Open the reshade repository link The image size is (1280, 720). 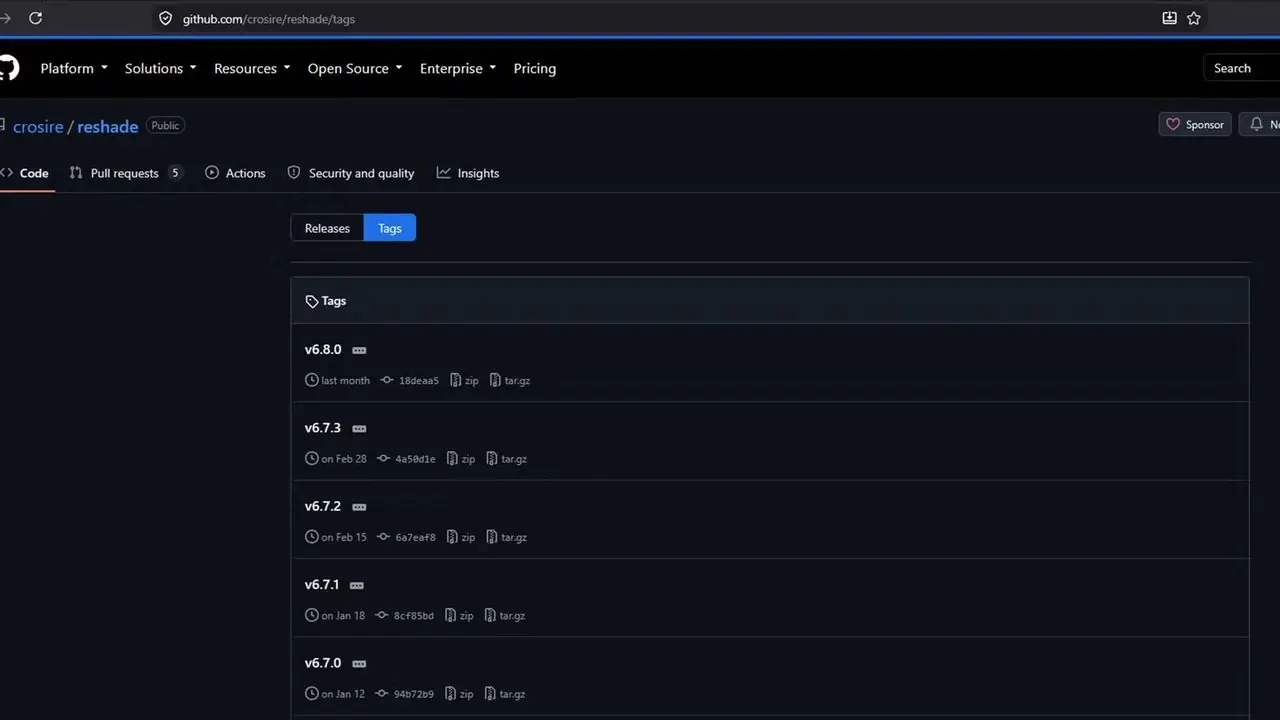point(107,127)
